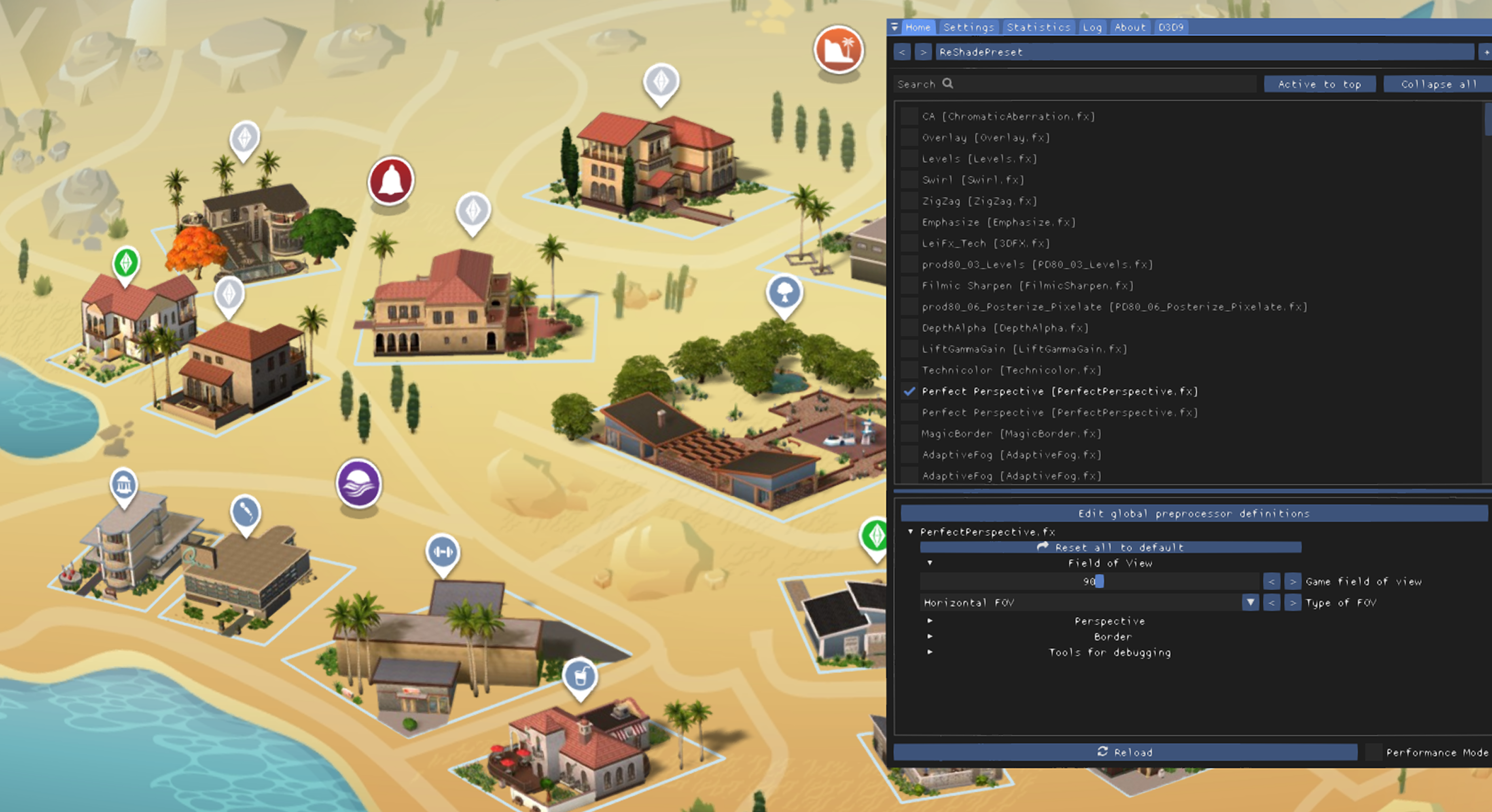Open the Statistics tab

point(1038,27)
